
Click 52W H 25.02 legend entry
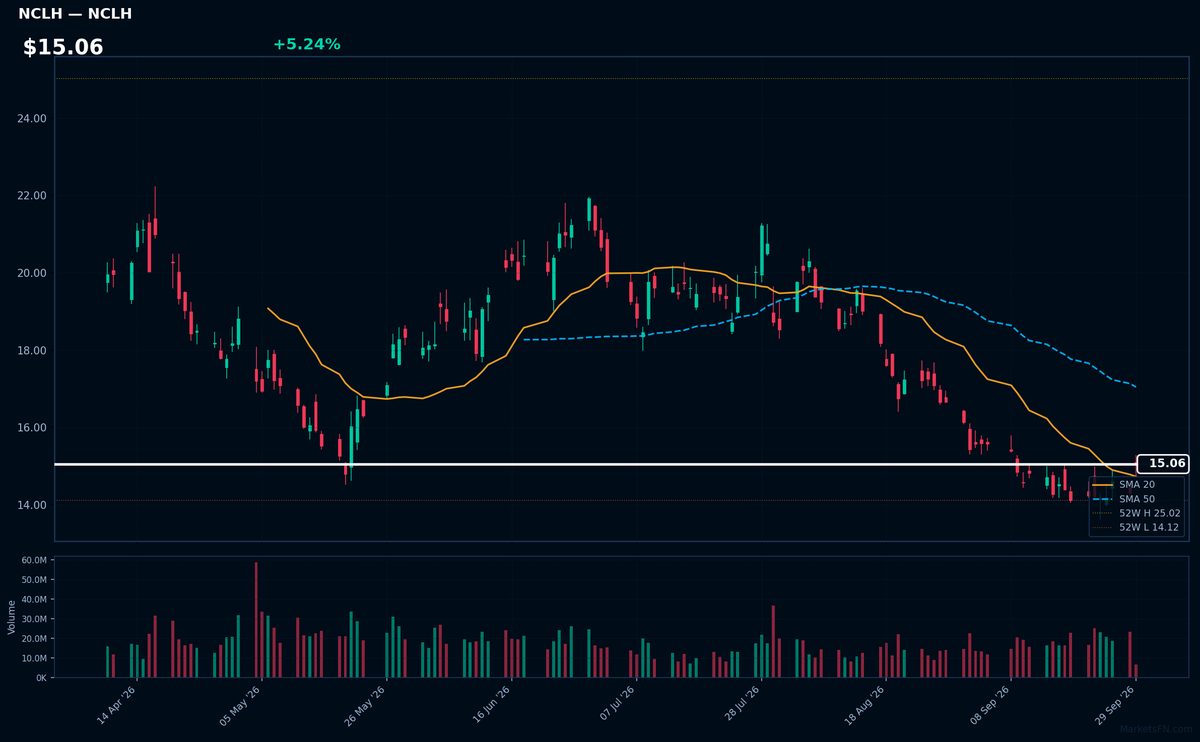[x=1137, y=512]
